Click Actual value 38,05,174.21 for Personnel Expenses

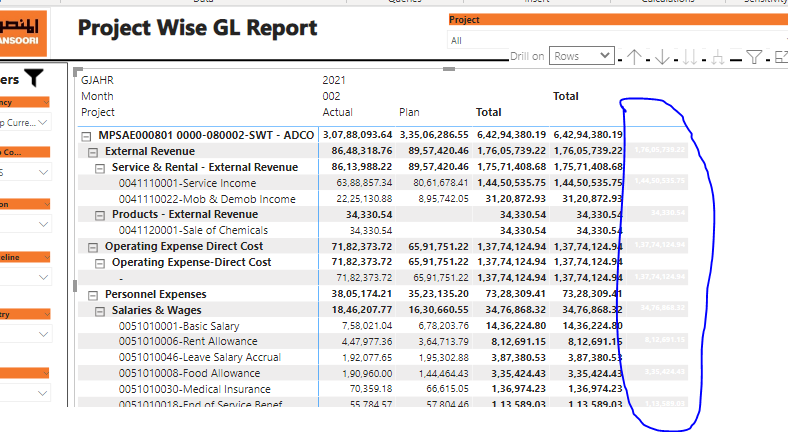[362, 294]
